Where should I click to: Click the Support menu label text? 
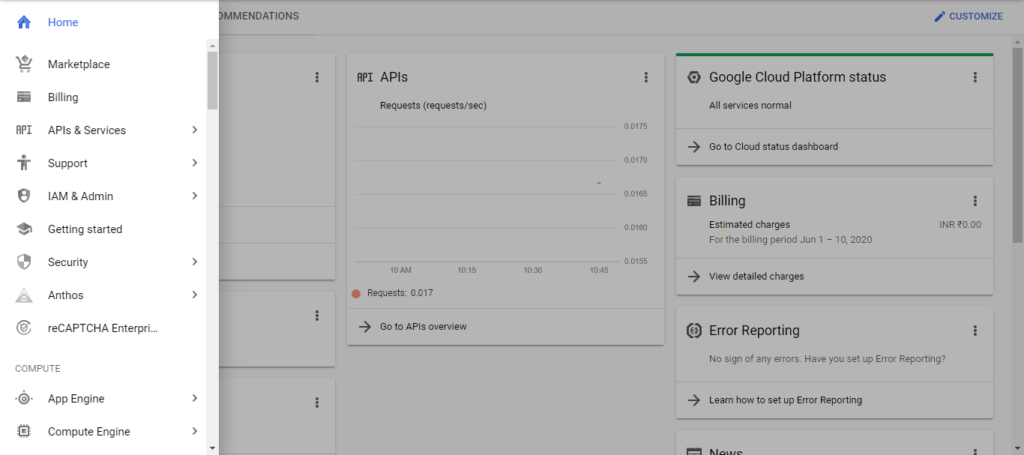click(67, 163)
